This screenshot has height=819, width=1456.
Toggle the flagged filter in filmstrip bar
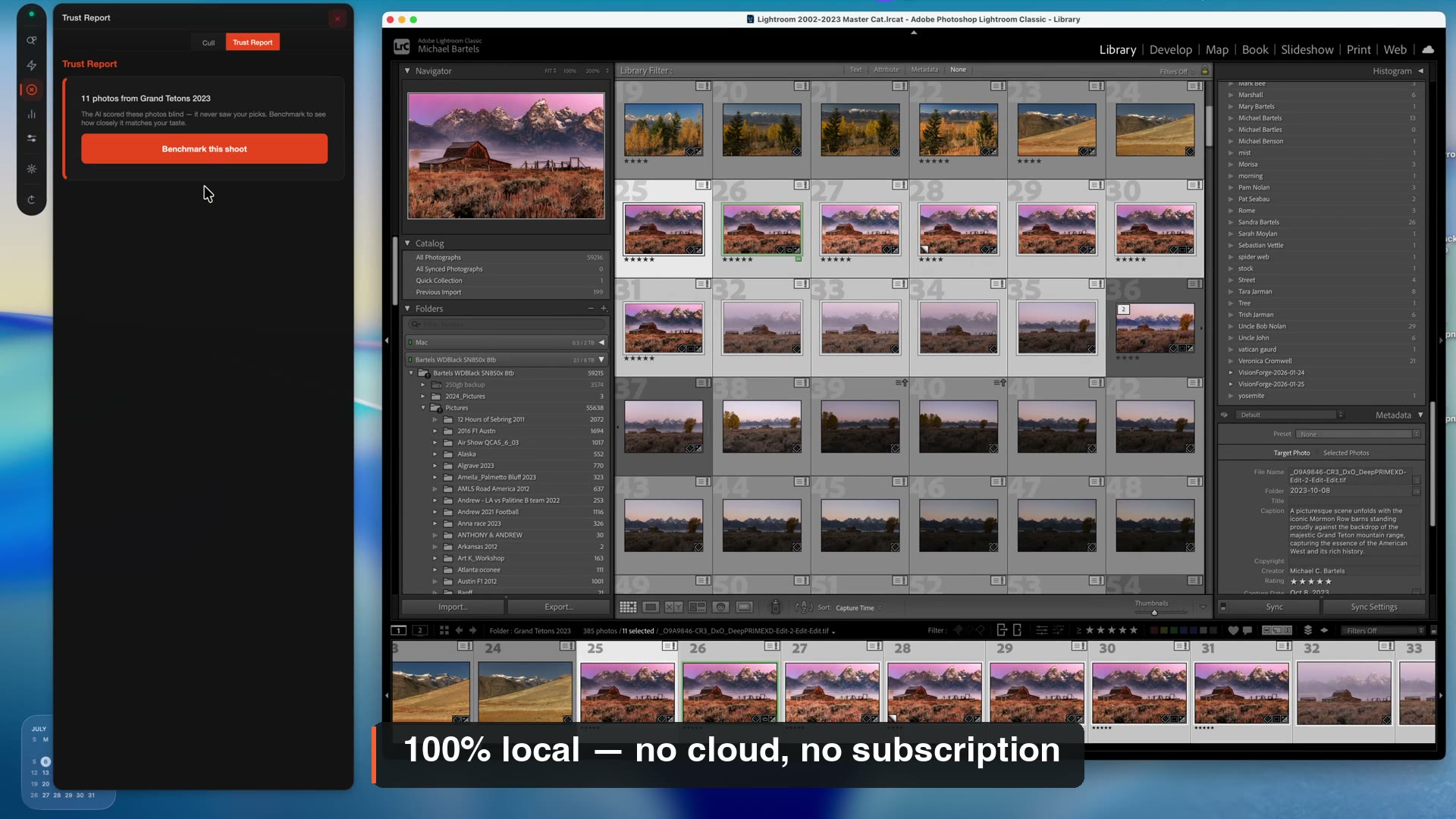pos(958,630)
